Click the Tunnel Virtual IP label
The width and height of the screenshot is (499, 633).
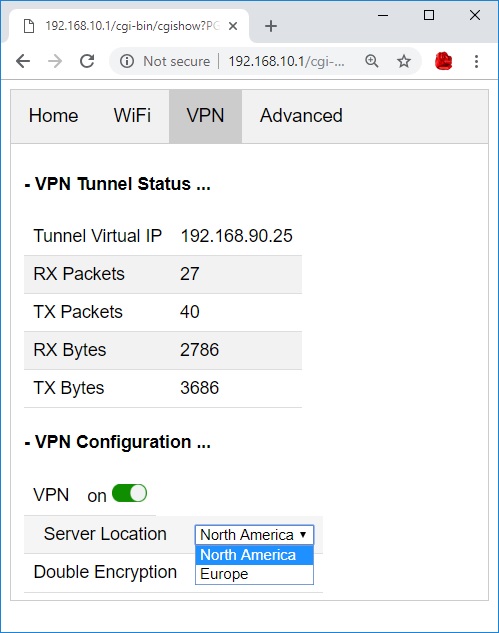pyautogui.click(x=98, y=236)
